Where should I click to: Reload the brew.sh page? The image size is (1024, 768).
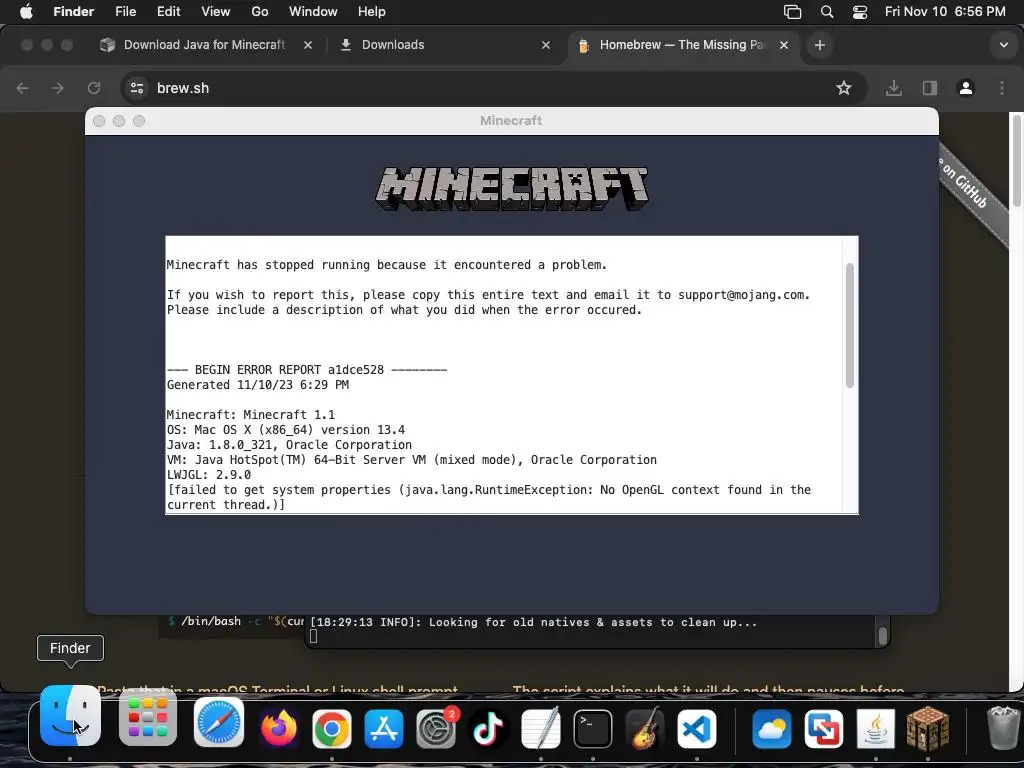pyautogui.click(x=94, y=88)
